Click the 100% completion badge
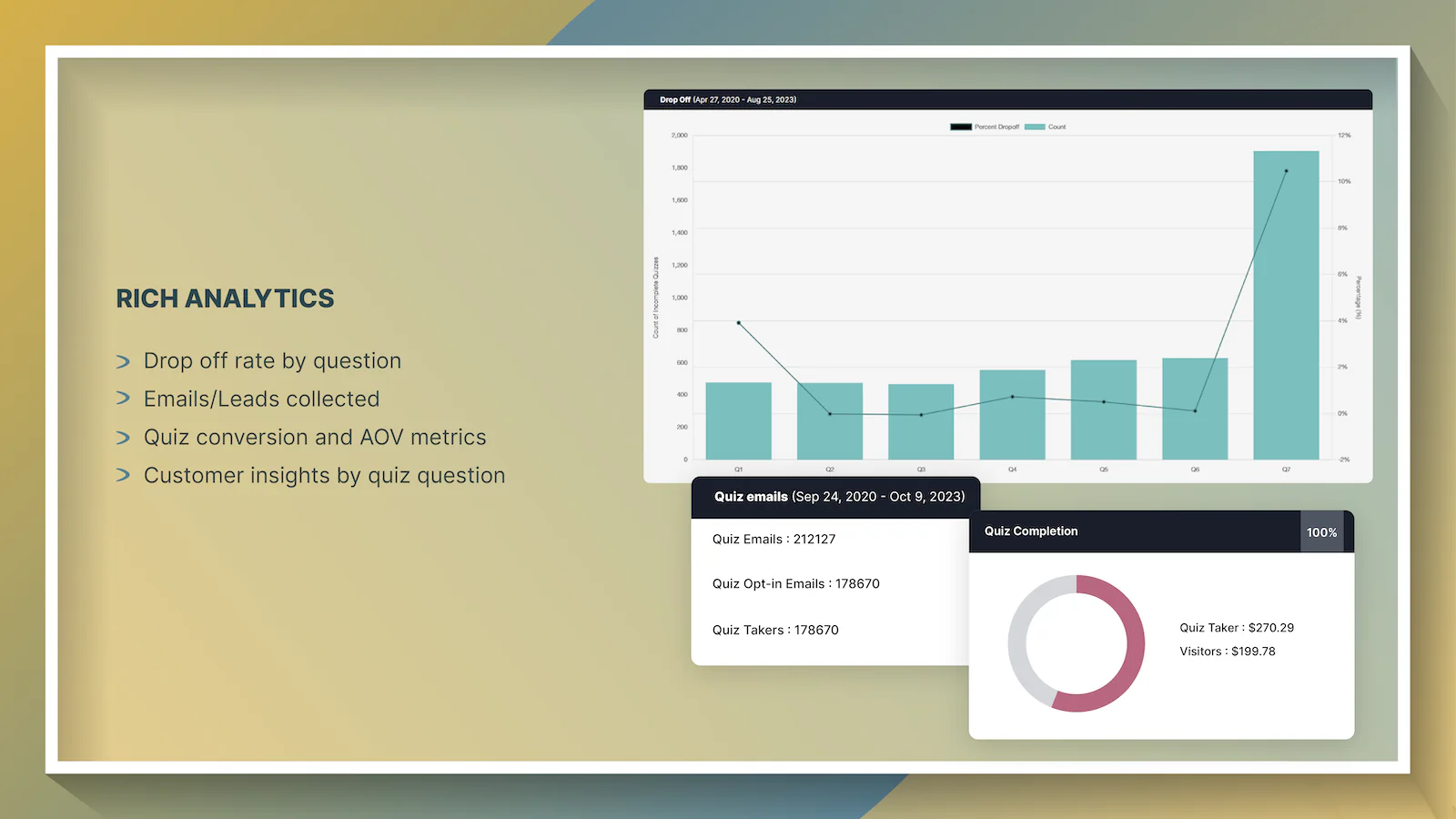This screenshot has height=819, width=1456. (x=1321, y=532)
